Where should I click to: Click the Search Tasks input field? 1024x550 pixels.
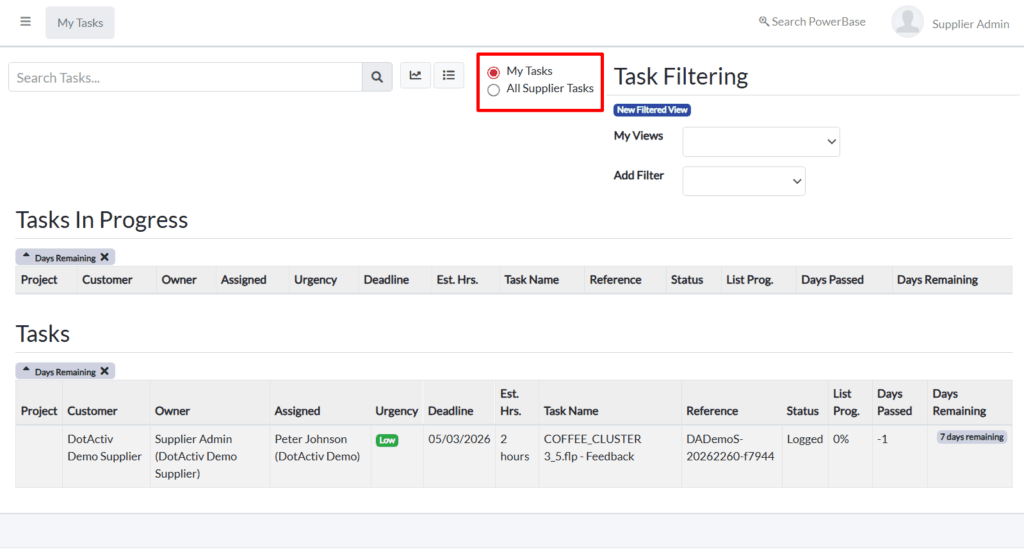click(x=185, y=77)
